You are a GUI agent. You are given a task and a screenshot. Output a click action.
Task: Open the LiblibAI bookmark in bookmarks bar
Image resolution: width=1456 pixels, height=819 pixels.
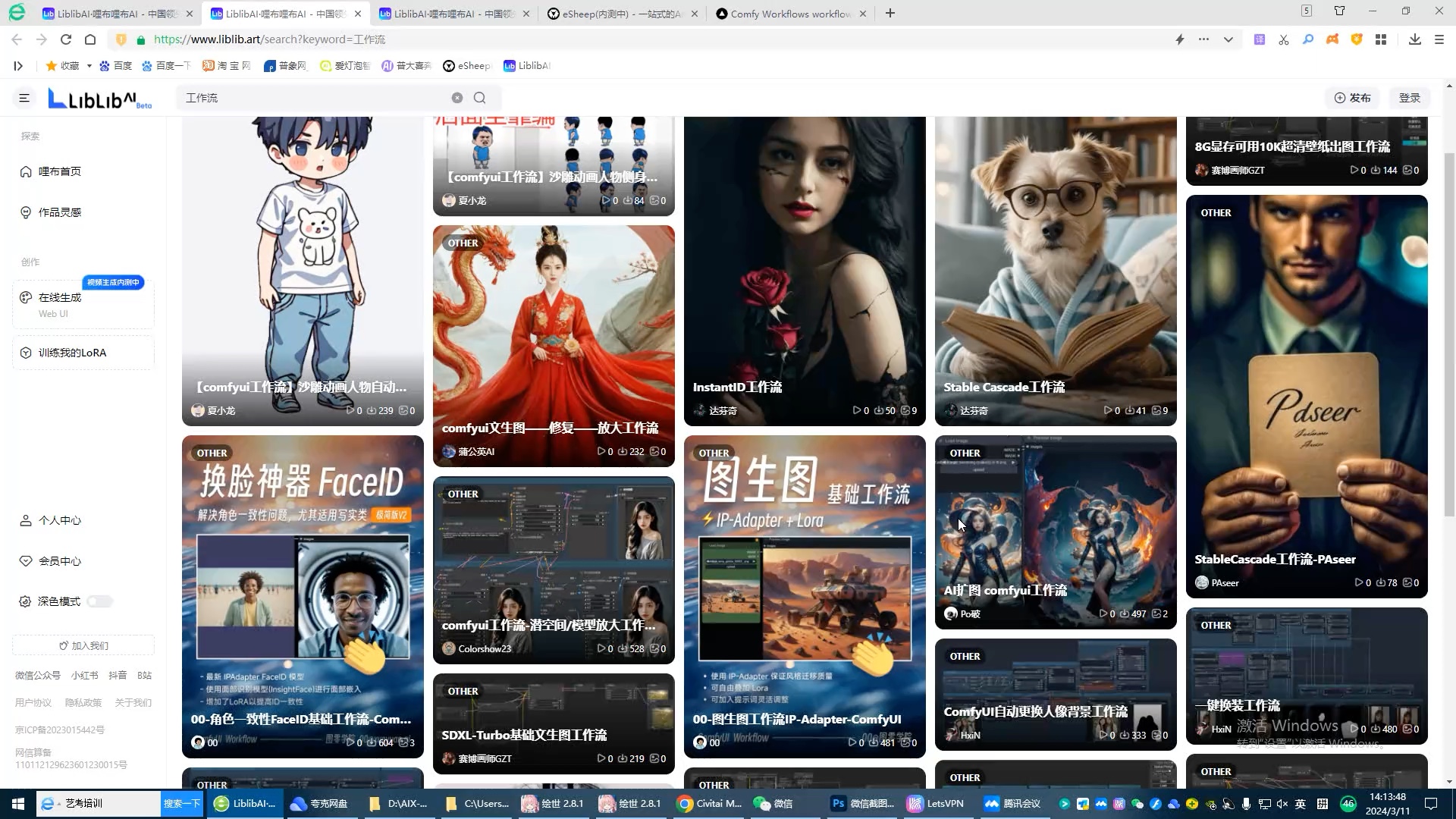(x=526, y=66)
